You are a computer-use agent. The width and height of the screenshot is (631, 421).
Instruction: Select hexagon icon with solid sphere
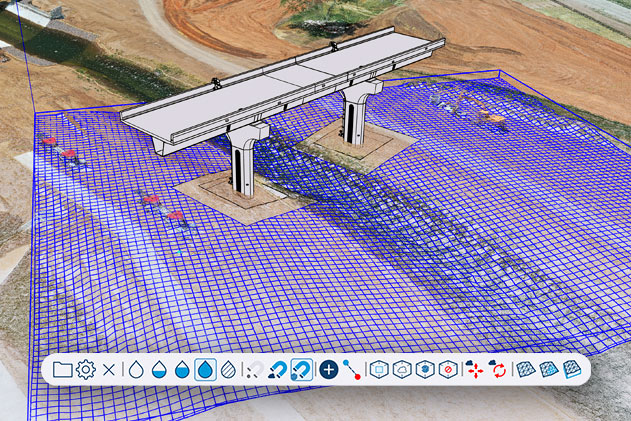tap(425, 369)
